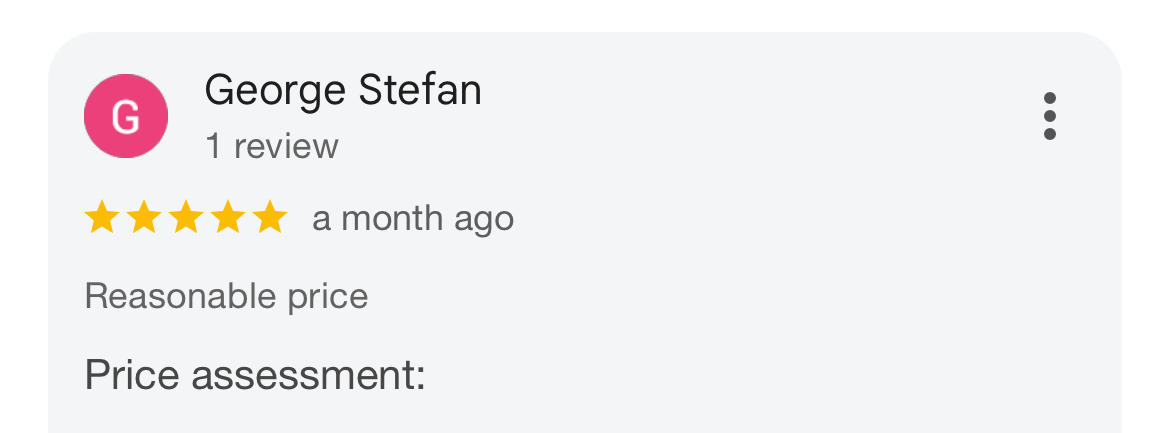Viewport: 1170px width, 433px height.
Task: Click the fourth gold rating star
Action: point(227,218)
